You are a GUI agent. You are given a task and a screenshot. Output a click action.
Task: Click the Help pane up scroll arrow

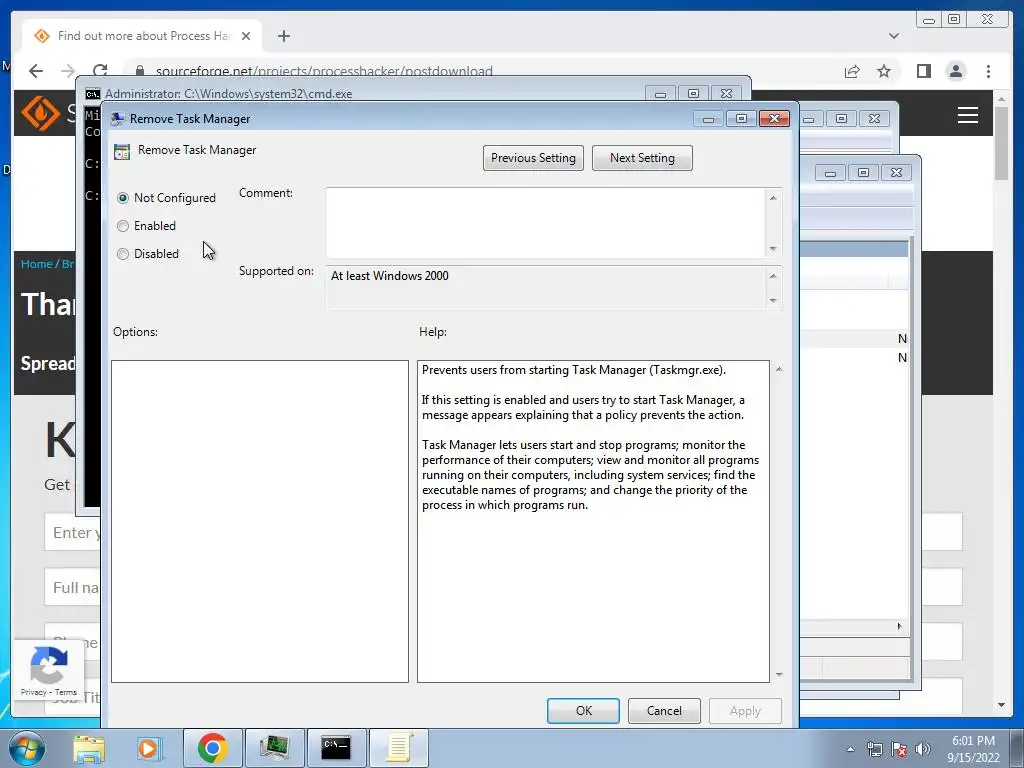click(778, 369)
